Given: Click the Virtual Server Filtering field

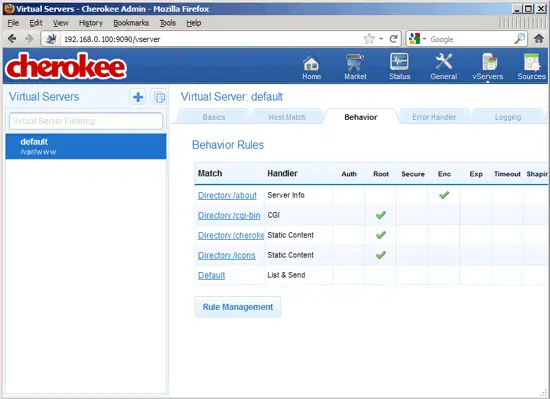Looking at the screenshot, I should point(86,121).
